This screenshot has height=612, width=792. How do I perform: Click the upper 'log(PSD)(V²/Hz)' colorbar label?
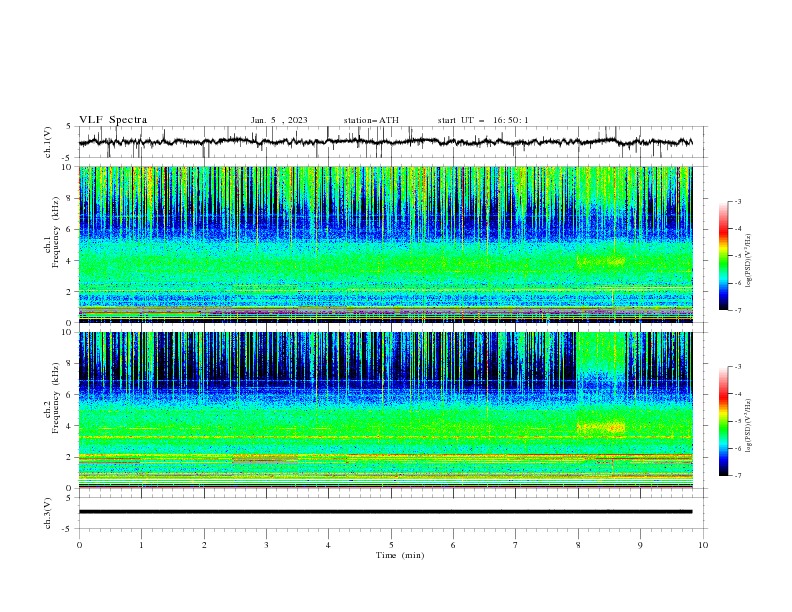749,261
